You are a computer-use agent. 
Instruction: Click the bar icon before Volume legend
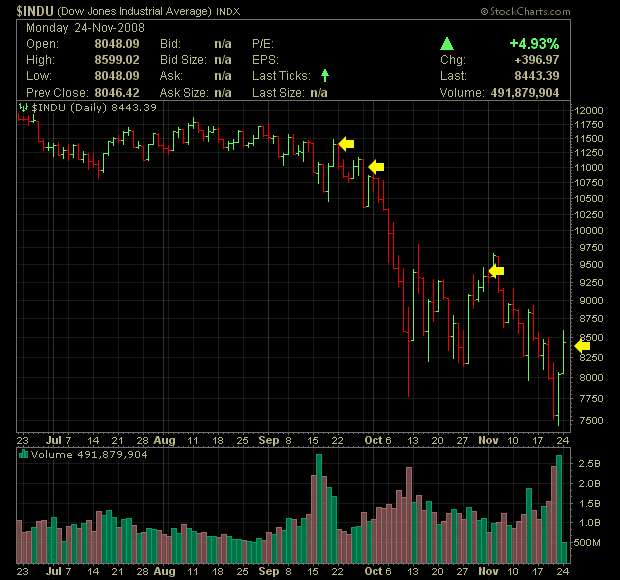click(x=23, y=454)
